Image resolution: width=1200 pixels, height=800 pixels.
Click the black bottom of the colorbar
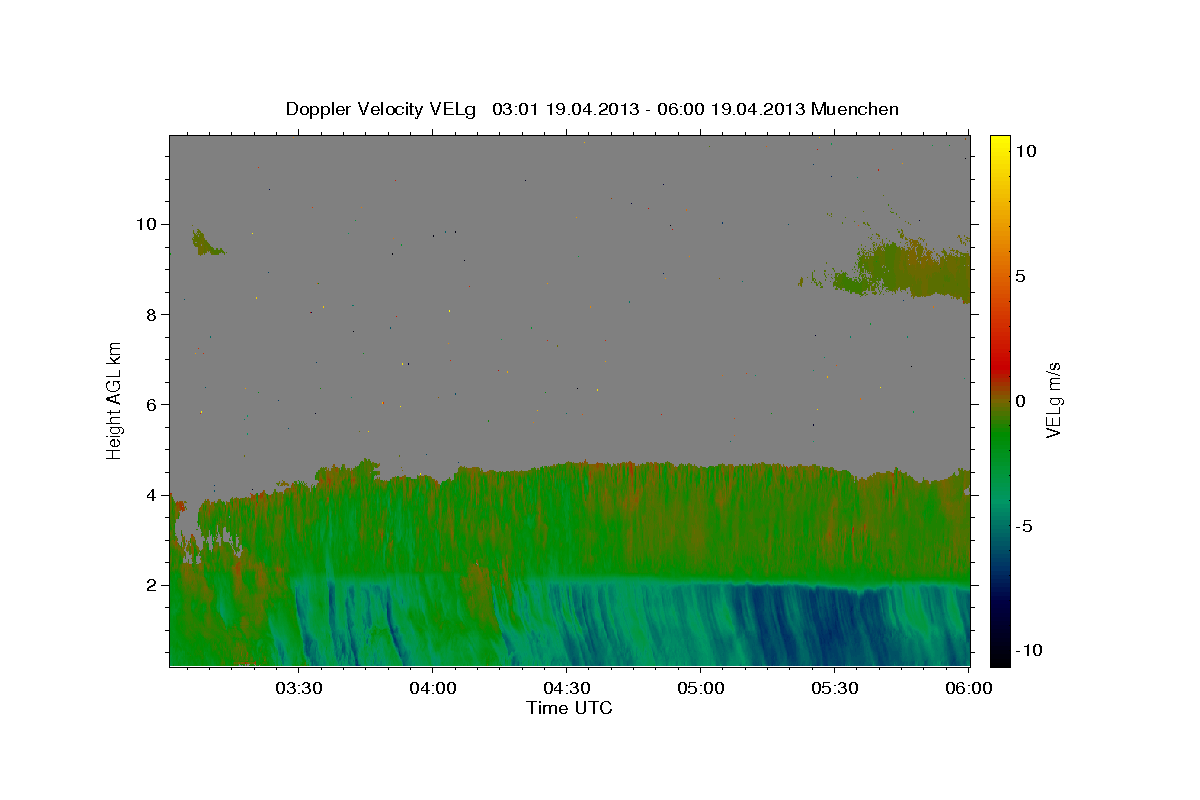click(x=999, y=655)
